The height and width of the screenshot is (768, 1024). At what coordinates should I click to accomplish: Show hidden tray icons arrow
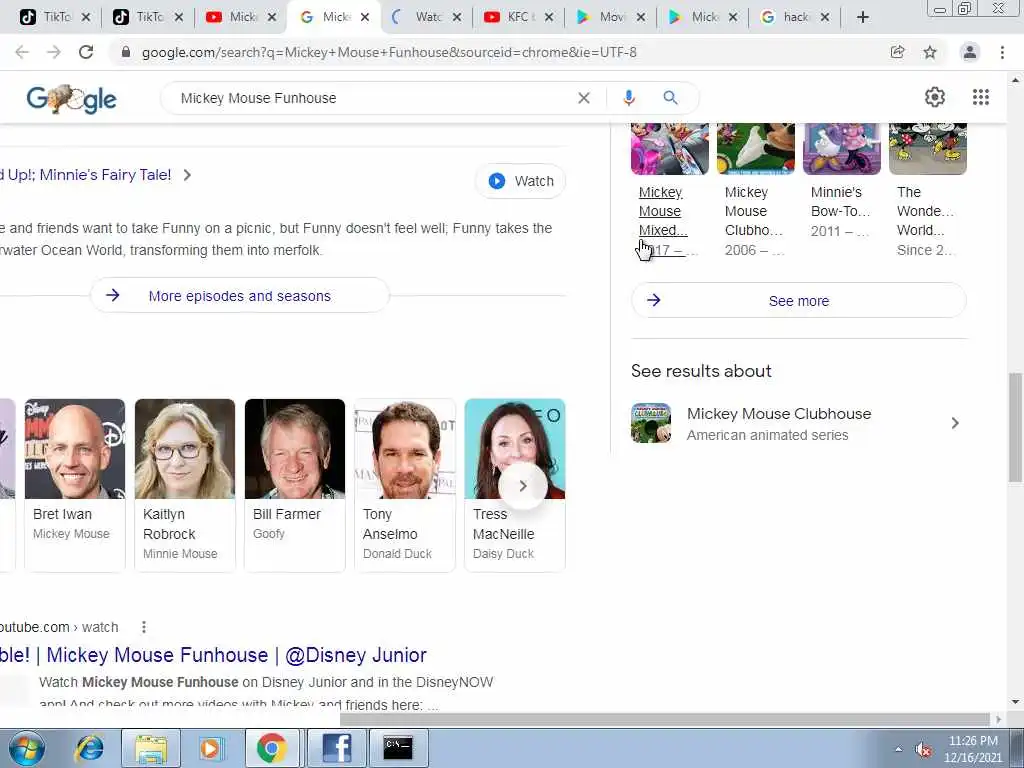tap(898, 750)
